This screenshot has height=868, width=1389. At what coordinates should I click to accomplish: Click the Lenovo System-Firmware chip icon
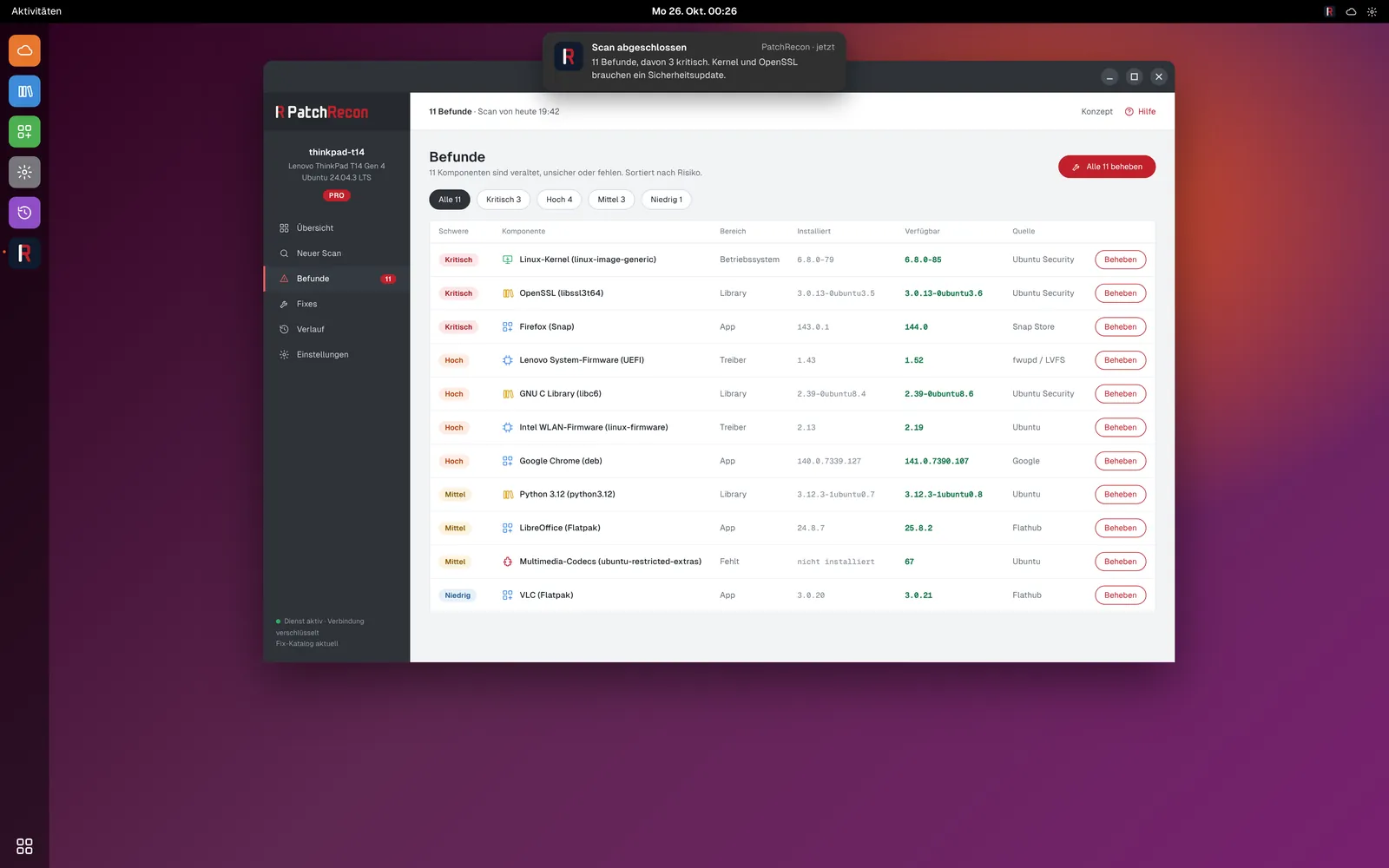pyautogui.click(x=508, y=360)
